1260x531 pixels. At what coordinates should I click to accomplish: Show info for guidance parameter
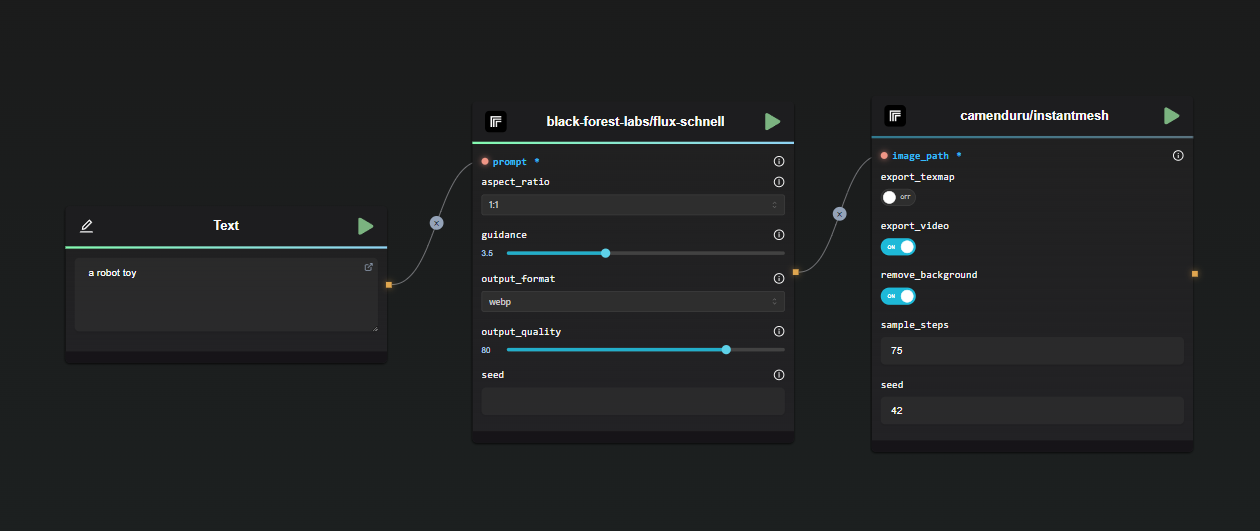point(779,235)
